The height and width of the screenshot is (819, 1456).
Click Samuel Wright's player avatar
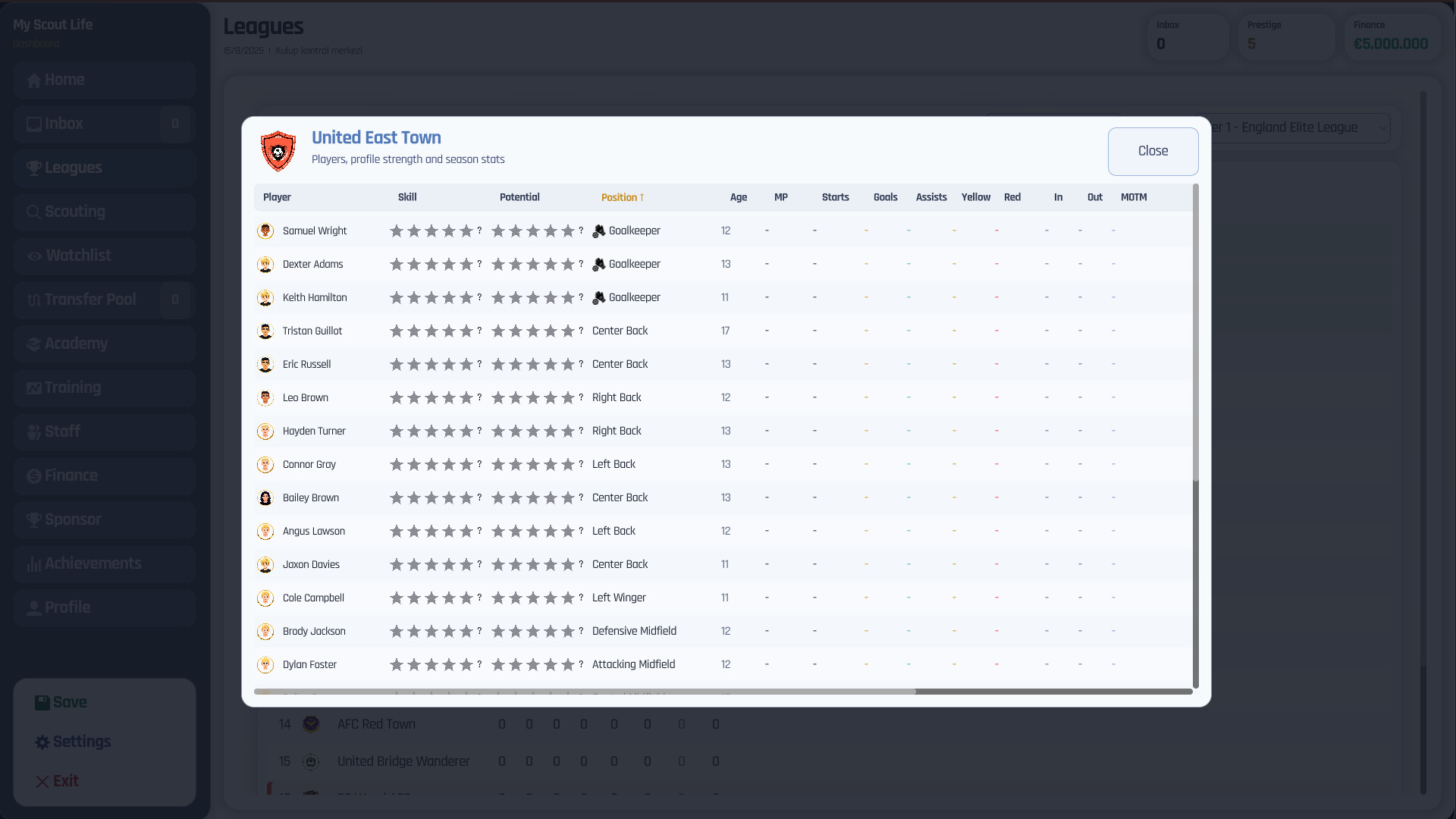pos(265,231)
